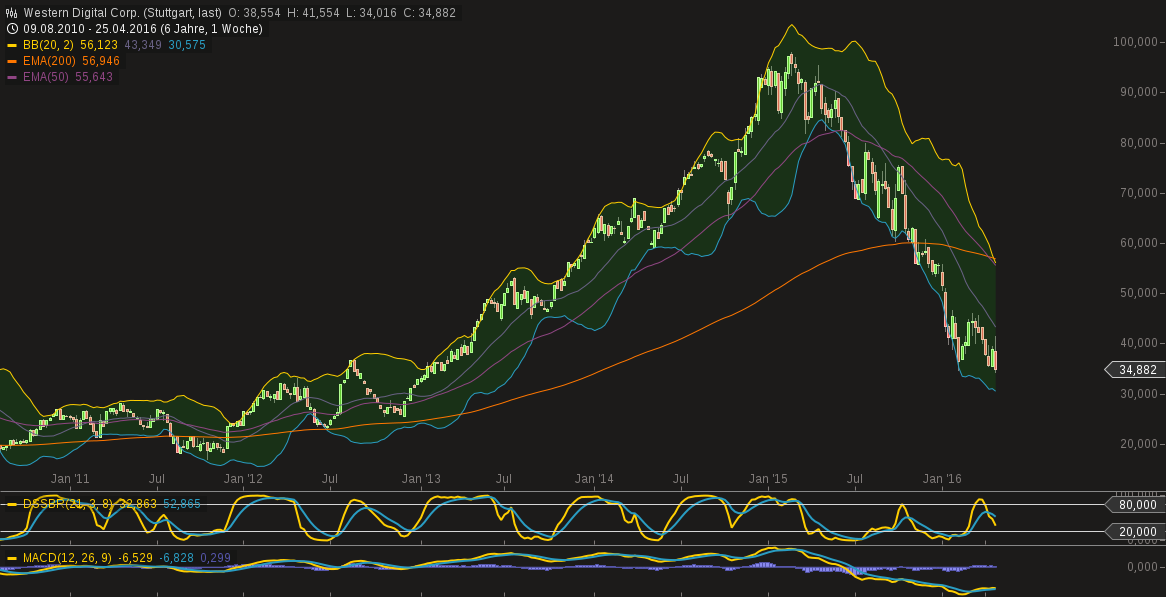Click the candlestick chart icon beside the title
1166x597 pixels.
pyautogui.click(x=12, y=13)
